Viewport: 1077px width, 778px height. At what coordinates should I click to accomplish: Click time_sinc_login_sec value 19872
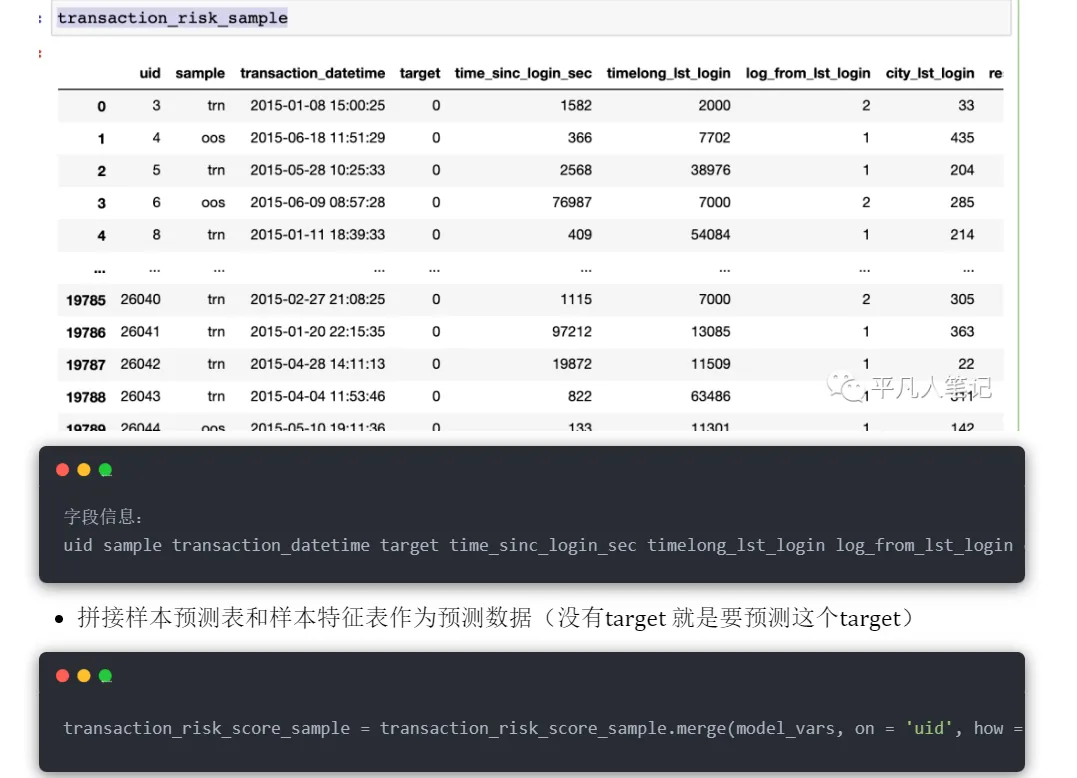tap(572, 364)
